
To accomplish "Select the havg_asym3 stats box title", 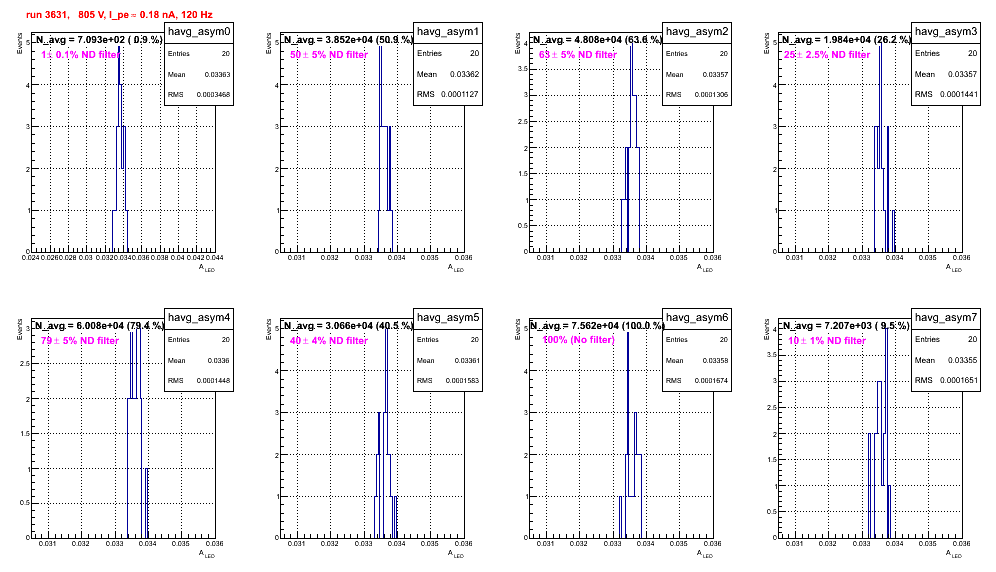I will pyautogui.click(x=946, y=32).
